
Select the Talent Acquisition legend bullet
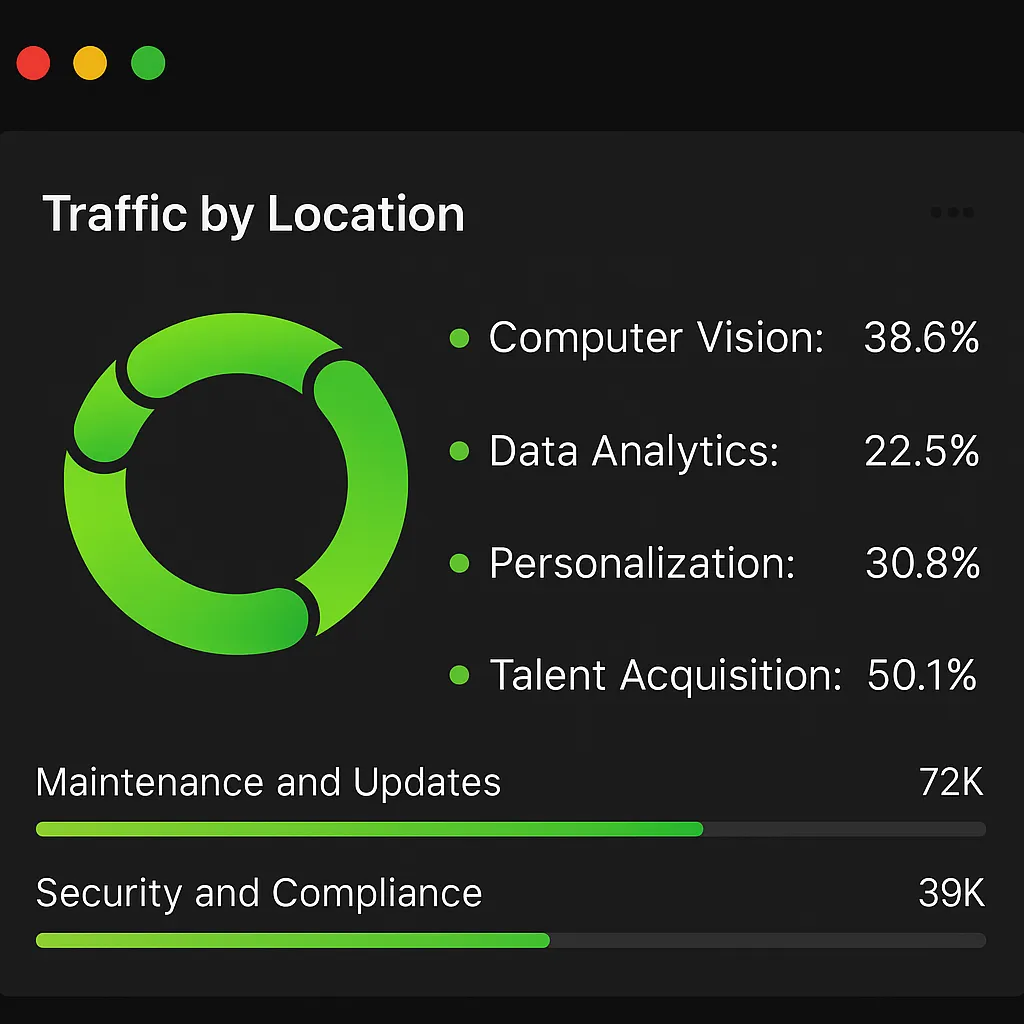click(460, 675)
